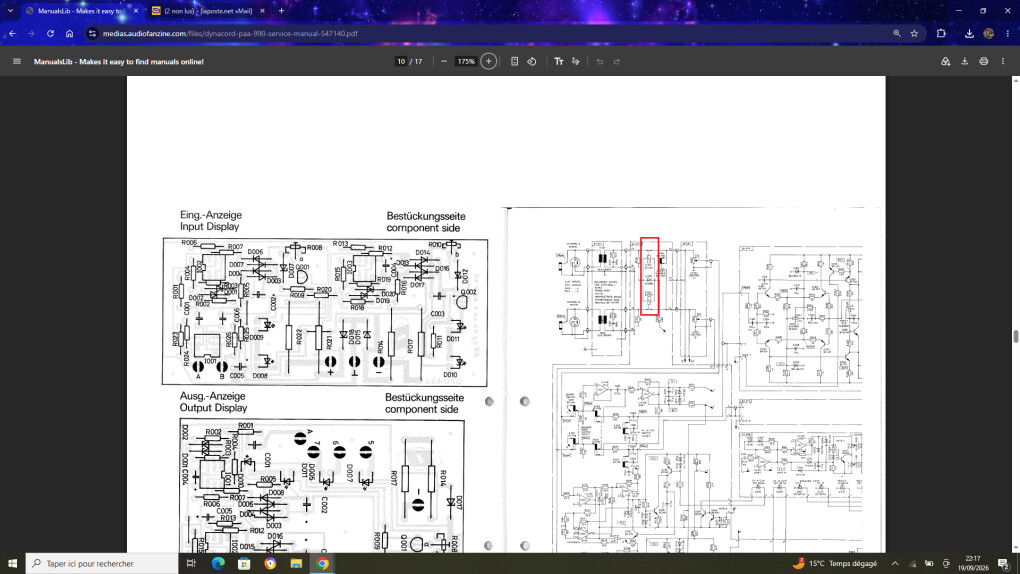Save PDF to Google Drive

tap(945, 61)
